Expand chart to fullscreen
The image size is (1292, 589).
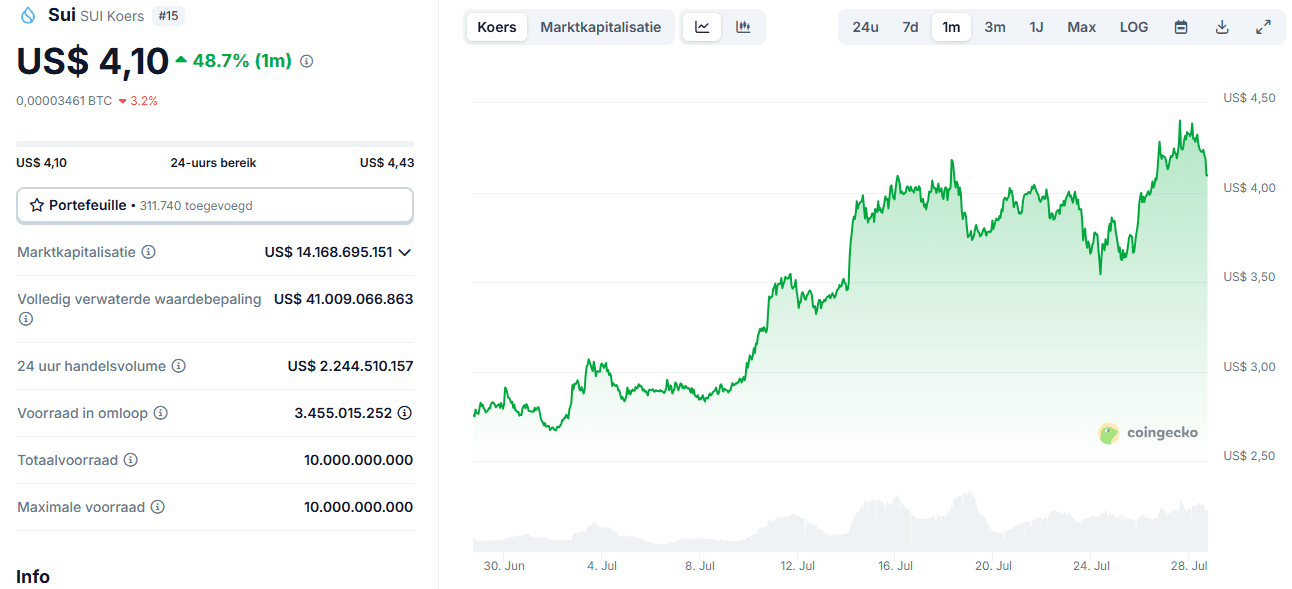pos(1263,27)
